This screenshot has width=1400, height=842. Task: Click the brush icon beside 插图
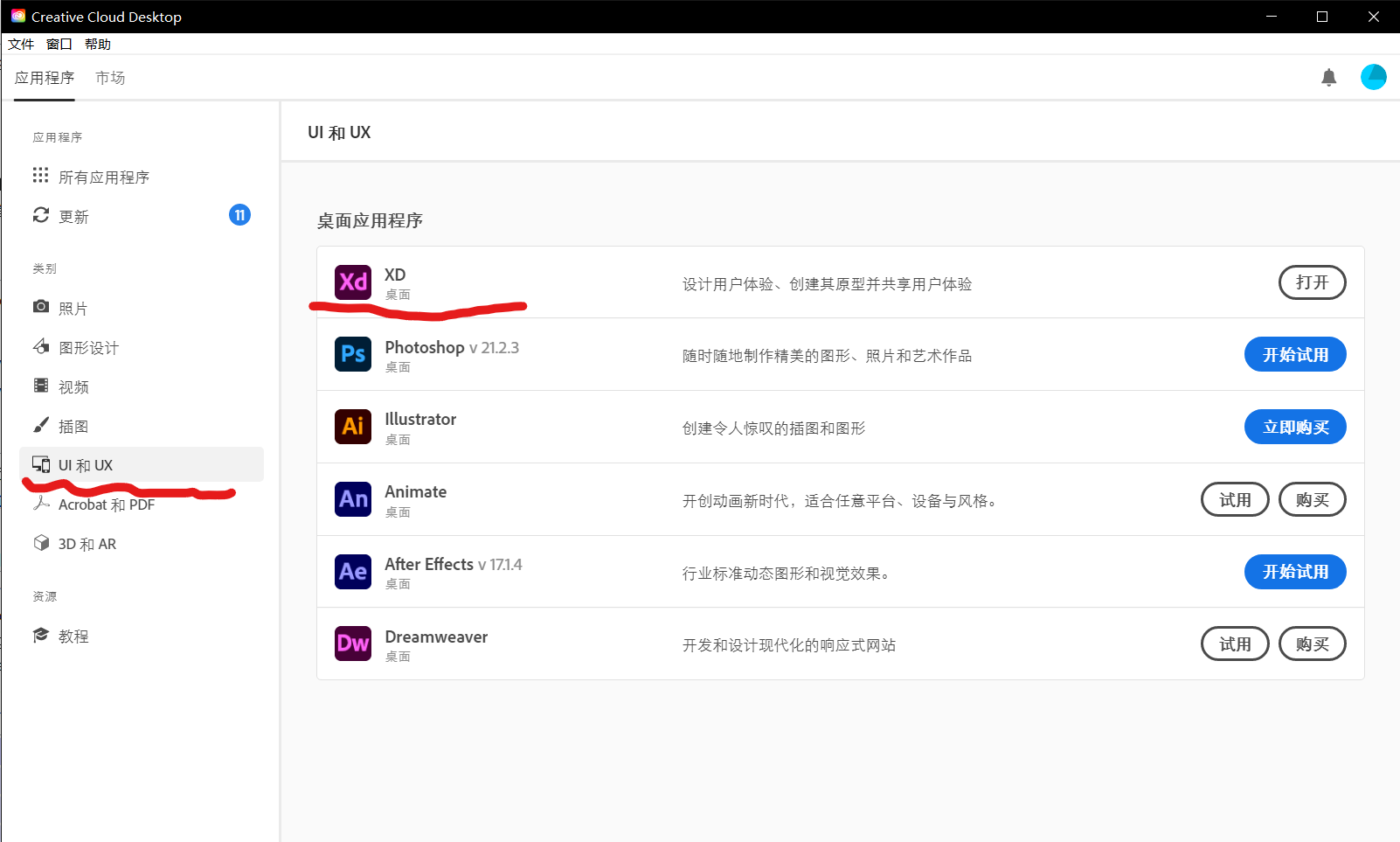click(40, 425)
